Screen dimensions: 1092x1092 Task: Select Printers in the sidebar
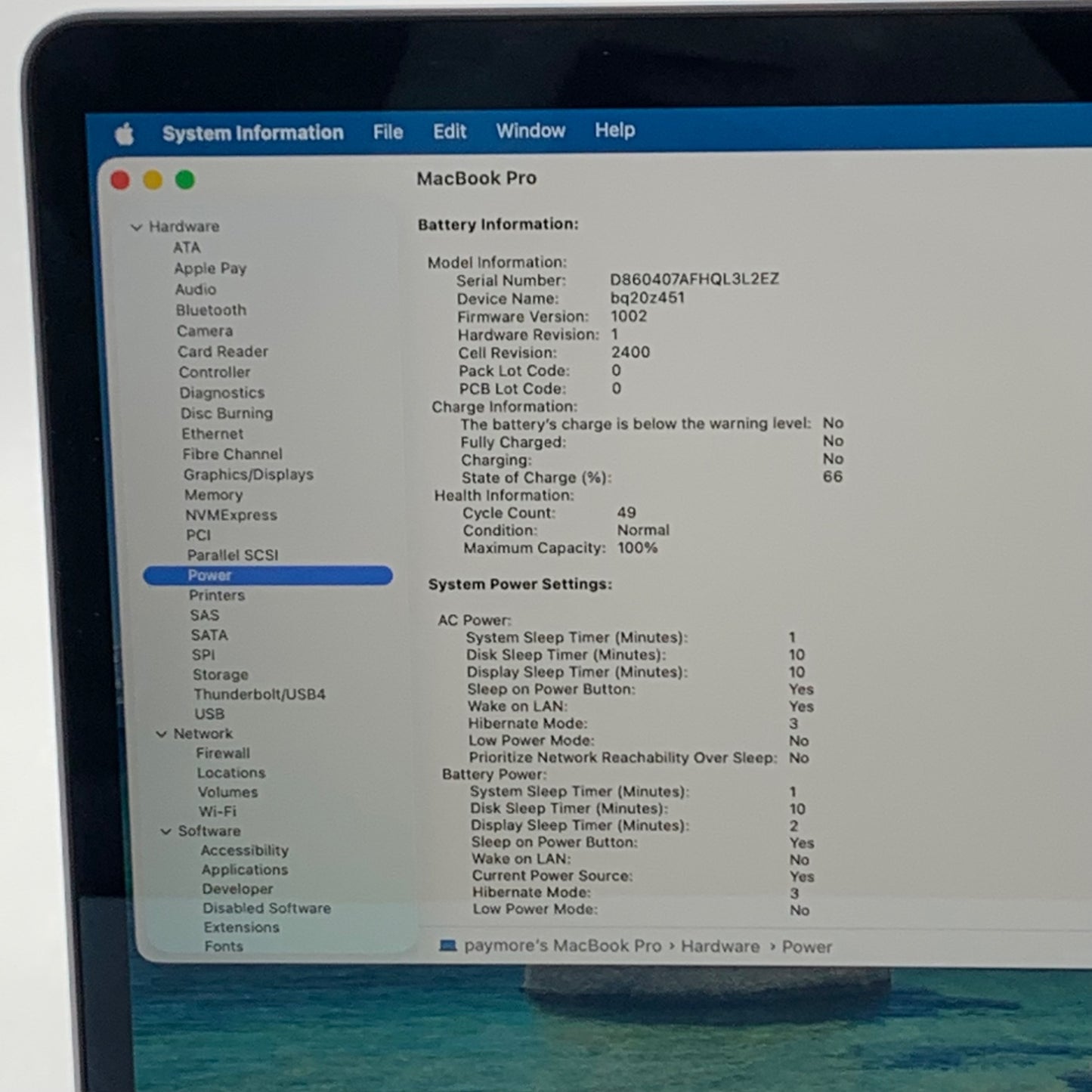pos(217,595)
